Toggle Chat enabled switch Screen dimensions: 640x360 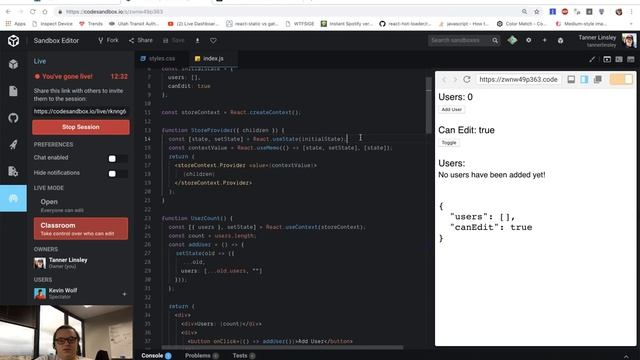118,158
